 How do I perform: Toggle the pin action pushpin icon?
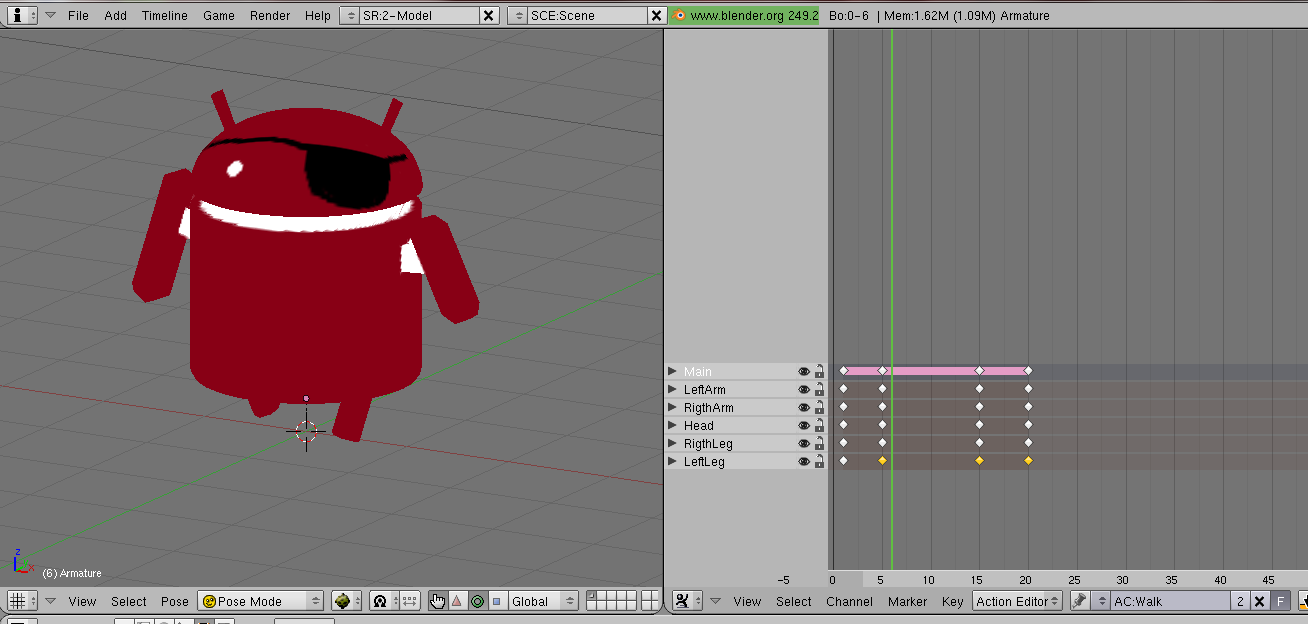pyautogui.click(x=1079, y=601)
